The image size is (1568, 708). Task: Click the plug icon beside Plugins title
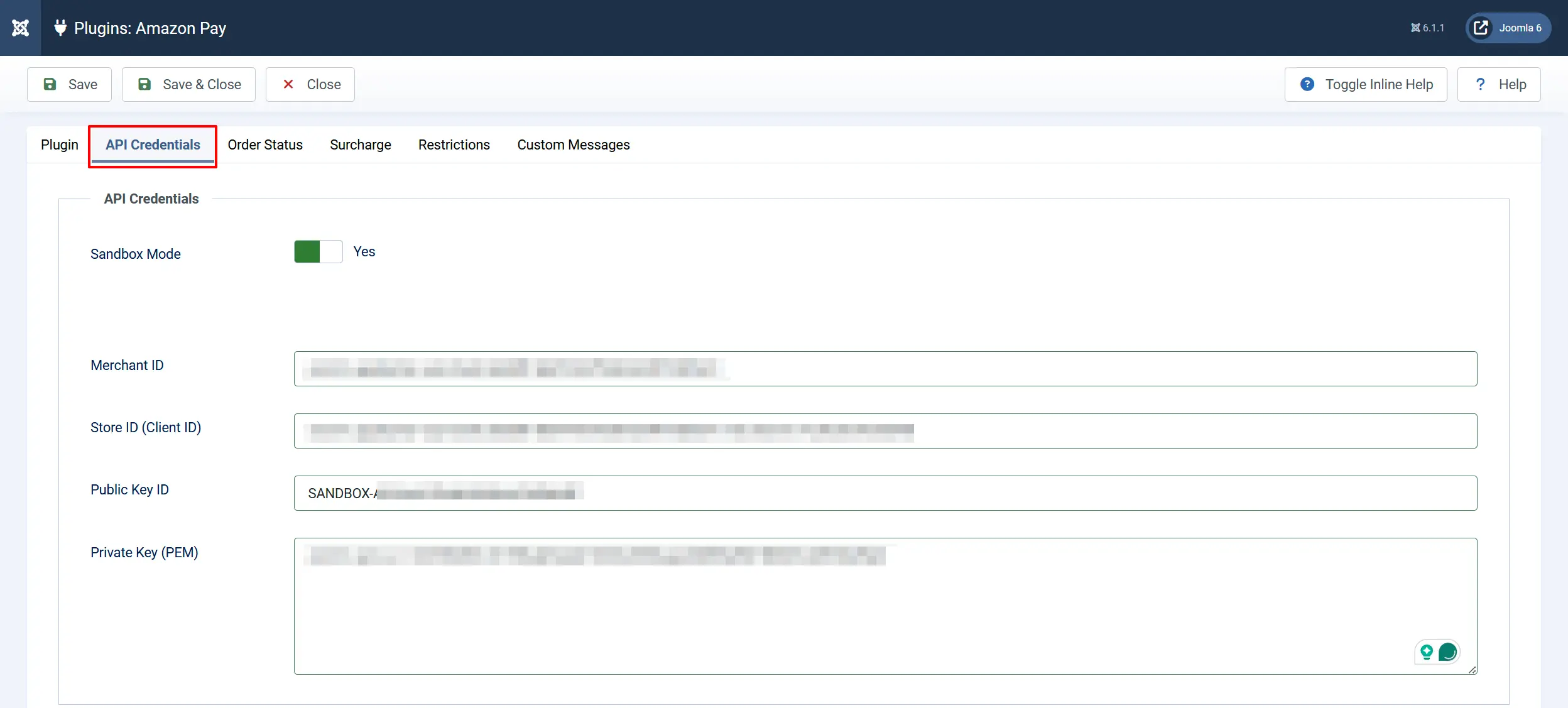60,28
